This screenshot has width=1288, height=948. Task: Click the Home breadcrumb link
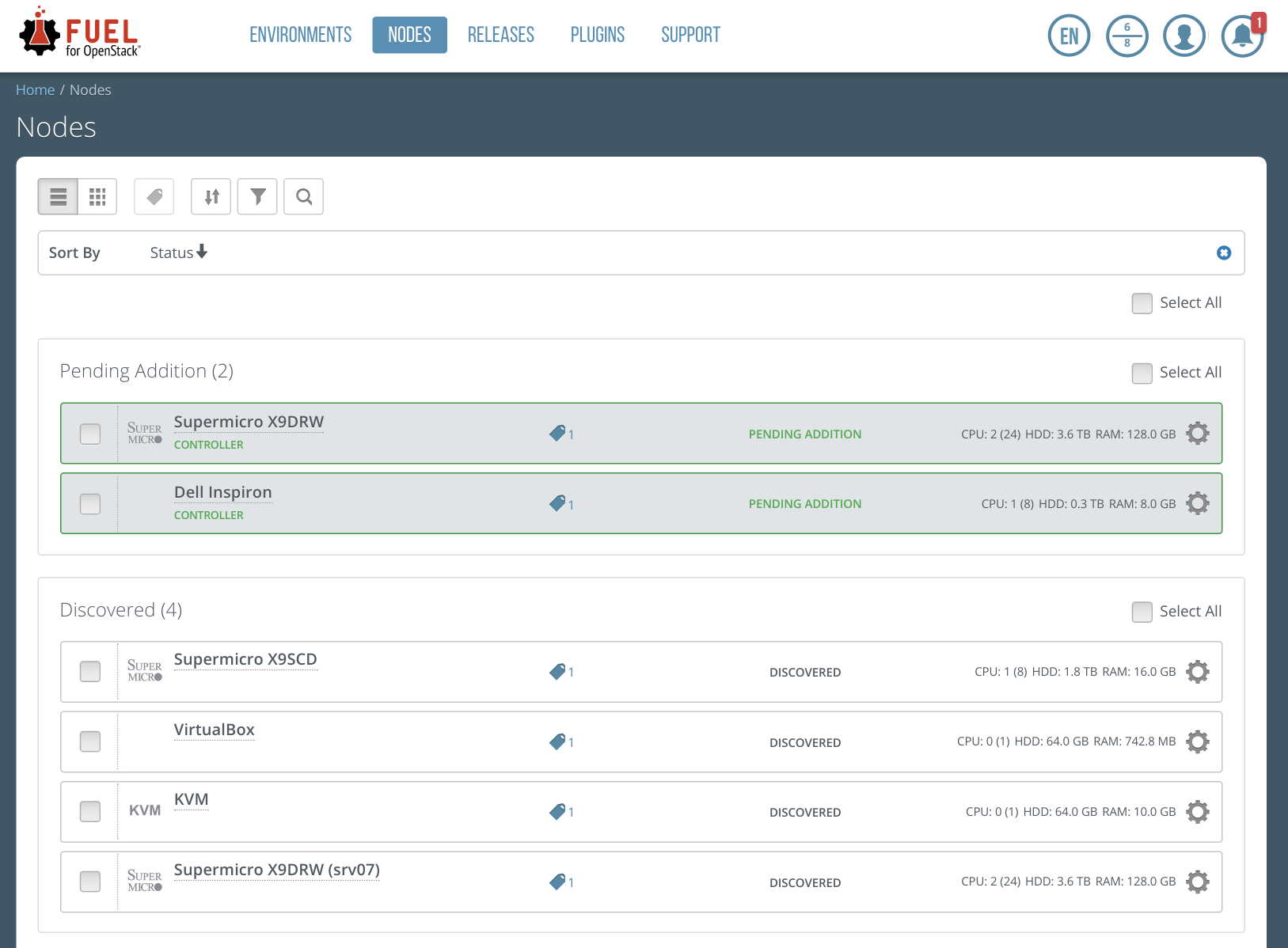[35, 90]
